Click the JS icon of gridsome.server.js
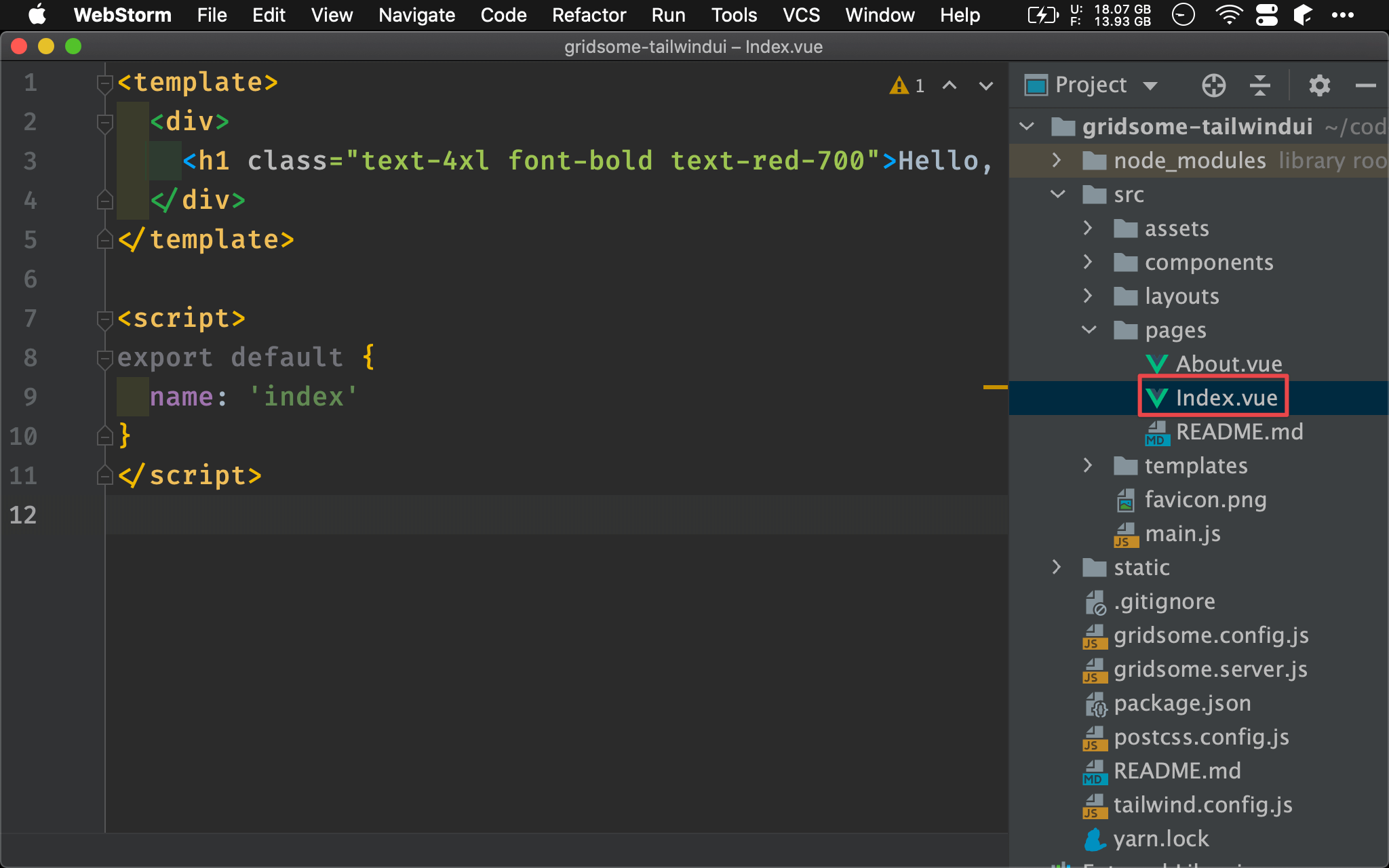This screenshot has width=1389, height=868. point(1095,671)
